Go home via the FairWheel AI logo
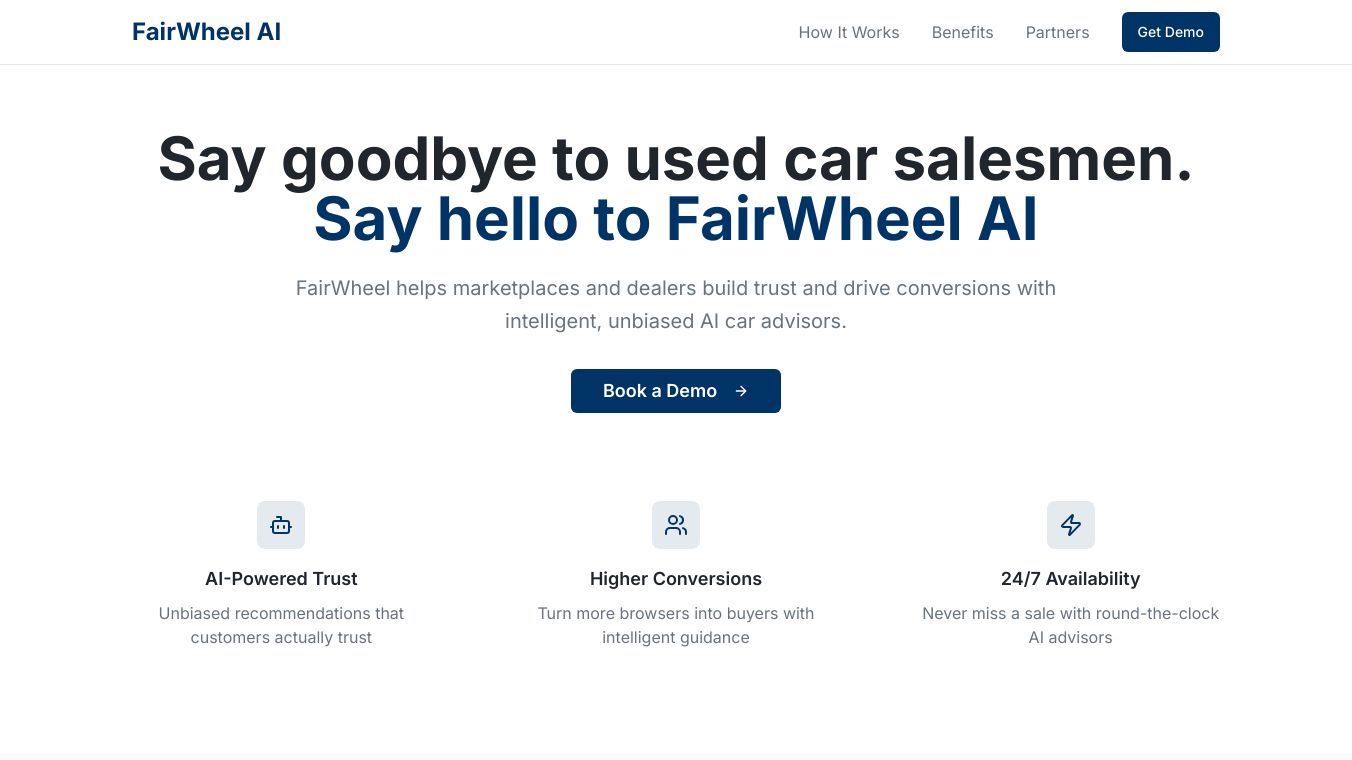Screen dimensions: 1352x760 (x=206, y=32)
